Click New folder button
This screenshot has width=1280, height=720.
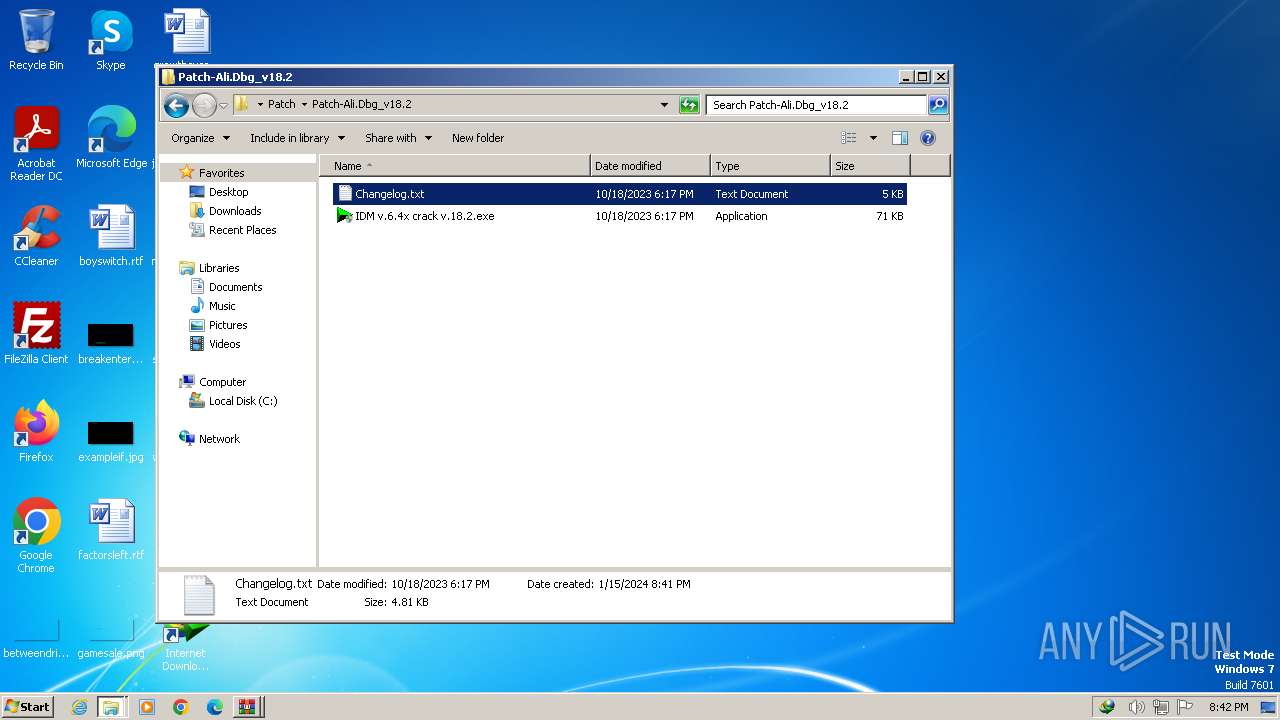coord(478,138)
